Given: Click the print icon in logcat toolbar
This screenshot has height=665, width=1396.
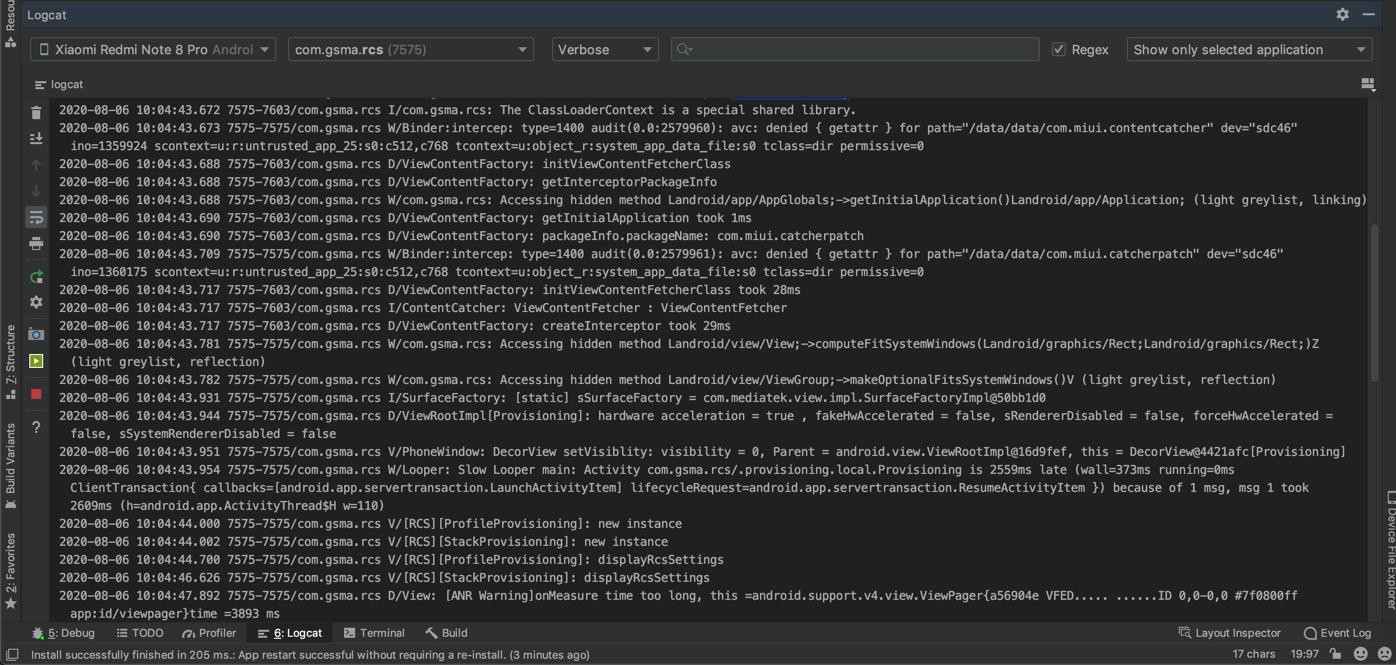Looking at the screenshot, I should click(37, 243).
